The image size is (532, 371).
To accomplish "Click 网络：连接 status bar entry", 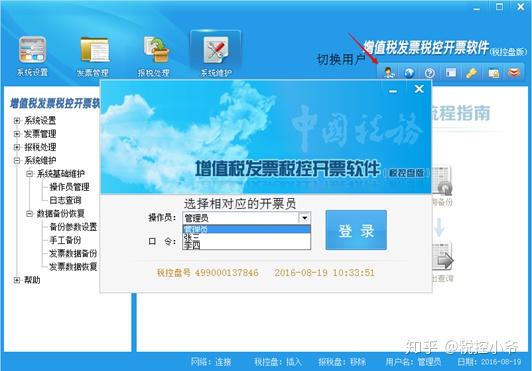I will pos(211,362).
